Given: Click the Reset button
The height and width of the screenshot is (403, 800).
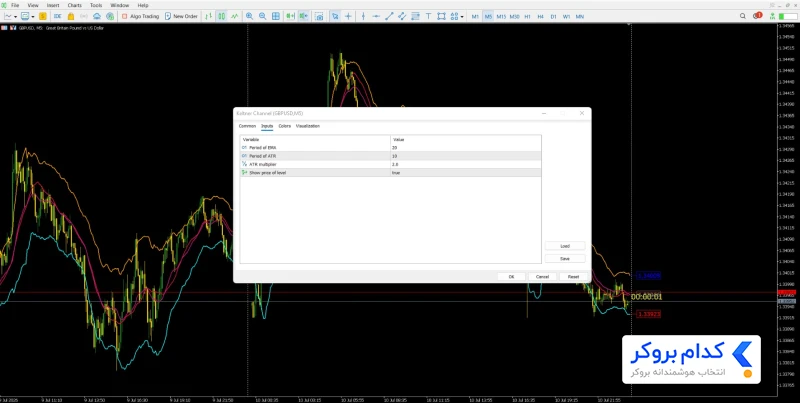Looking at the screenshot, I should point(573,276).
